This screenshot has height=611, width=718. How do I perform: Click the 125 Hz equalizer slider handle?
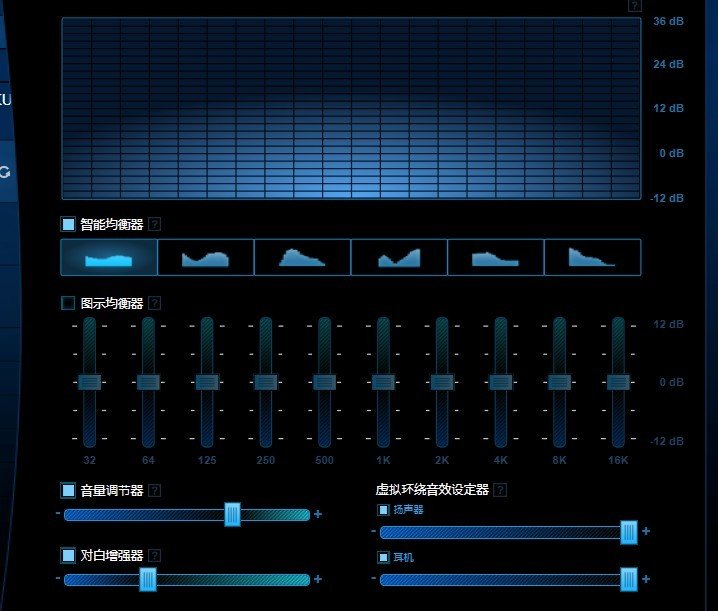(207, 382)
